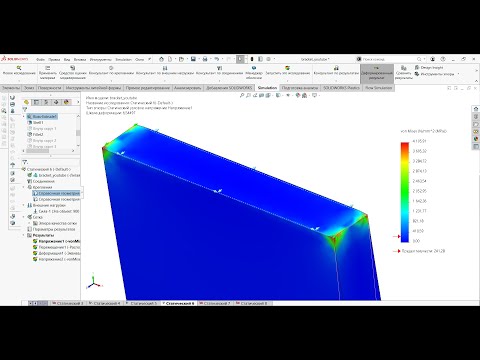Switch to the Поверхности ribbon tab
Image resolution: width=480 pixels, height=360 pixels.
coord(49,88)
